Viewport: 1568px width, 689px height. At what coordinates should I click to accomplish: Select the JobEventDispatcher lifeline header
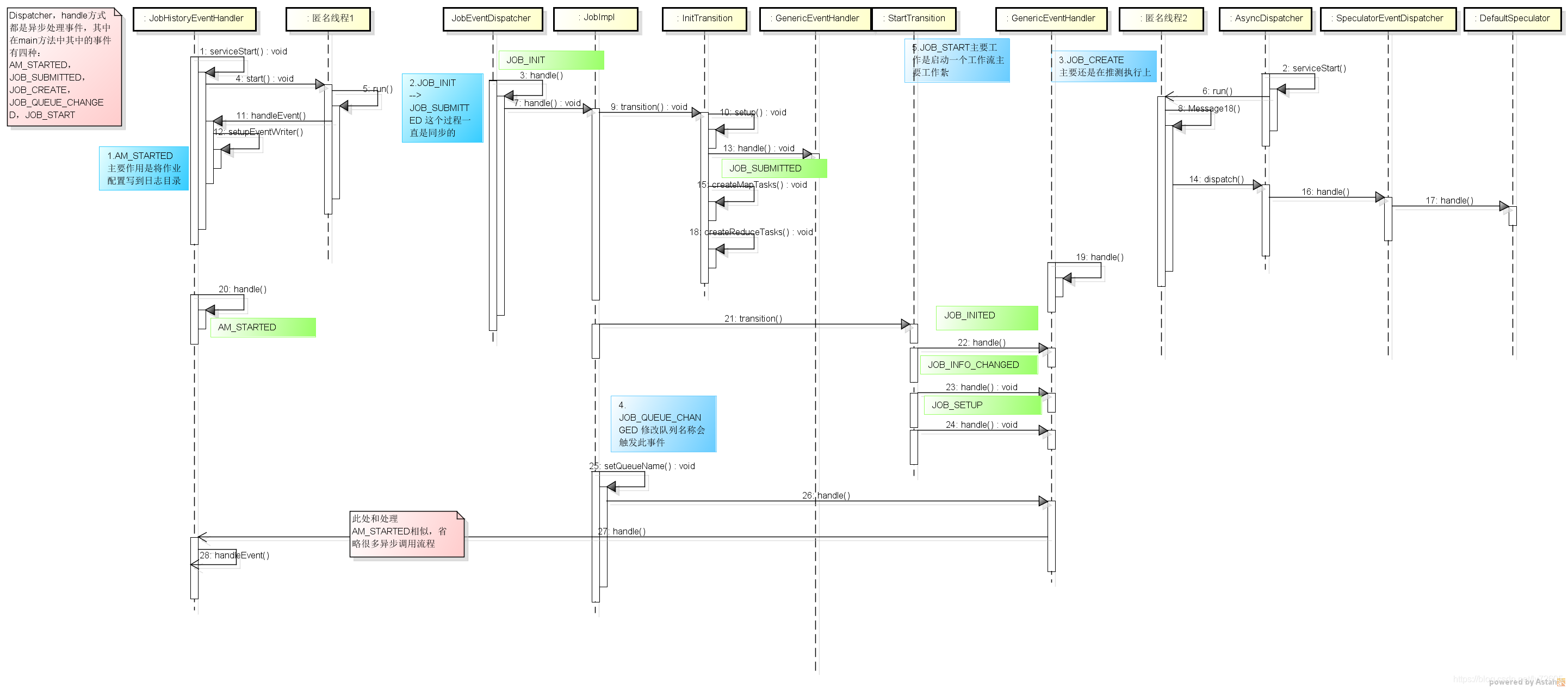(x=492, y=19)
